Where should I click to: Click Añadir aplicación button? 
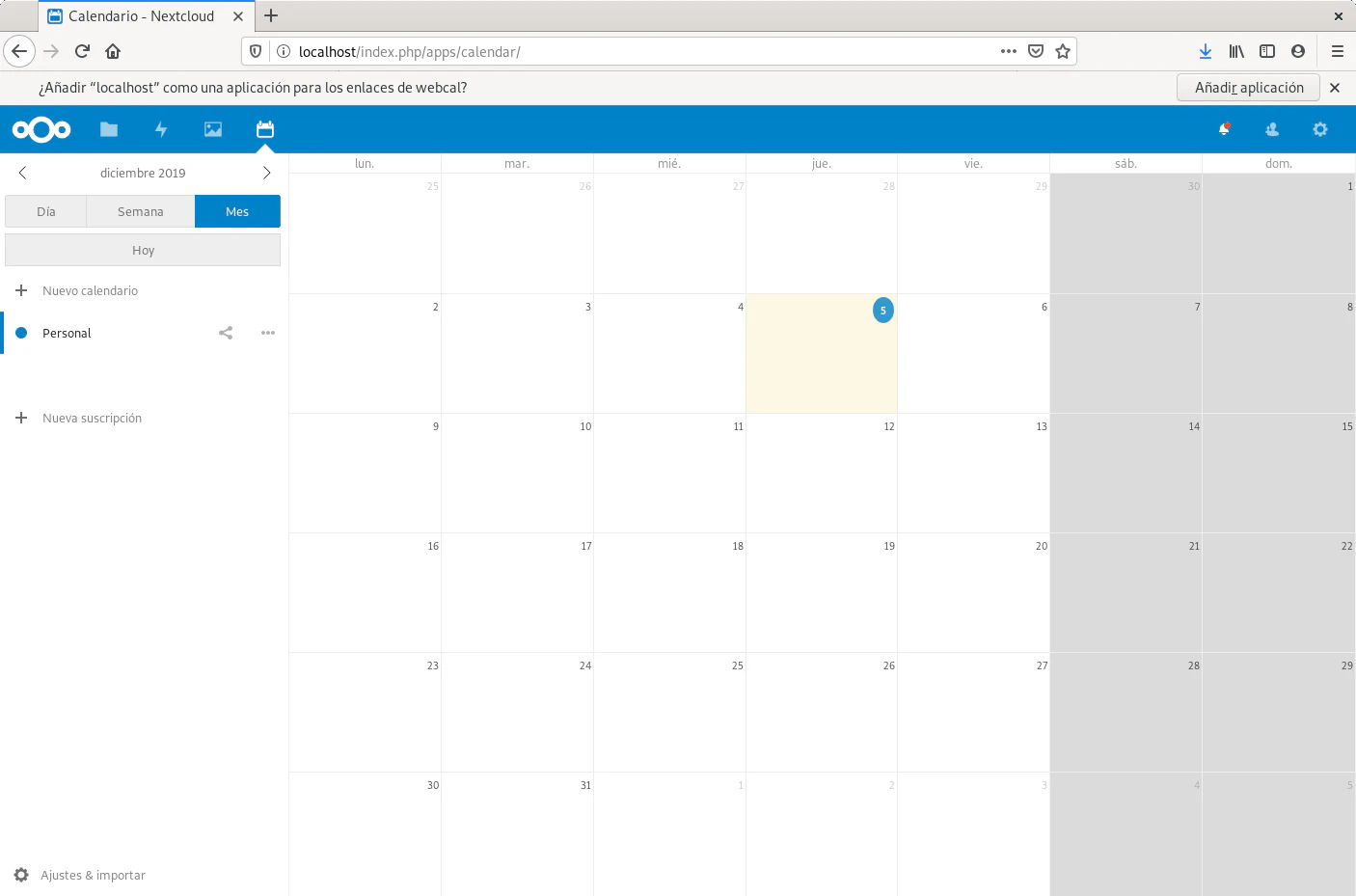click(1248, 88)
